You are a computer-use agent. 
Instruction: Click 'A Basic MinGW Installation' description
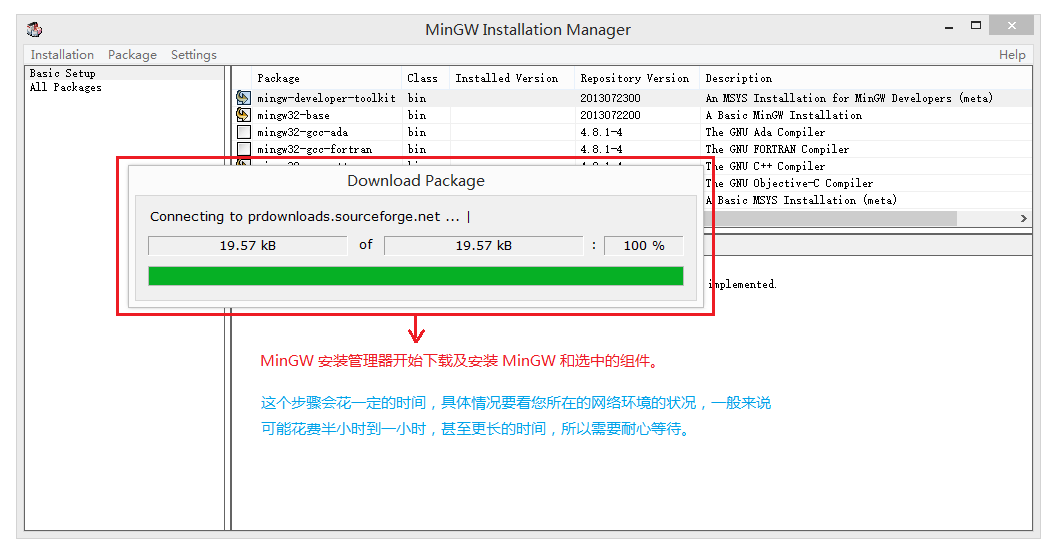point(783,115)
